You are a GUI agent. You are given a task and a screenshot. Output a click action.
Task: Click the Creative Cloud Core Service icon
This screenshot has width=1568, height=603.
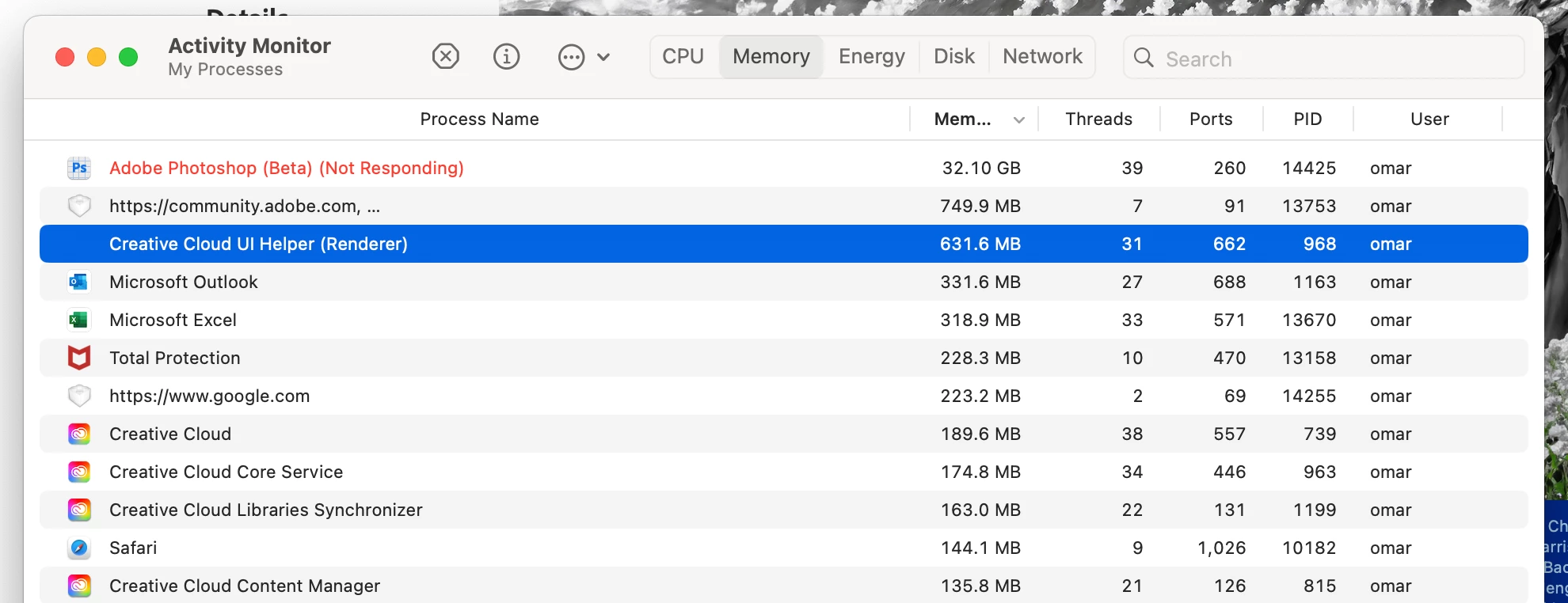[79, 472]
